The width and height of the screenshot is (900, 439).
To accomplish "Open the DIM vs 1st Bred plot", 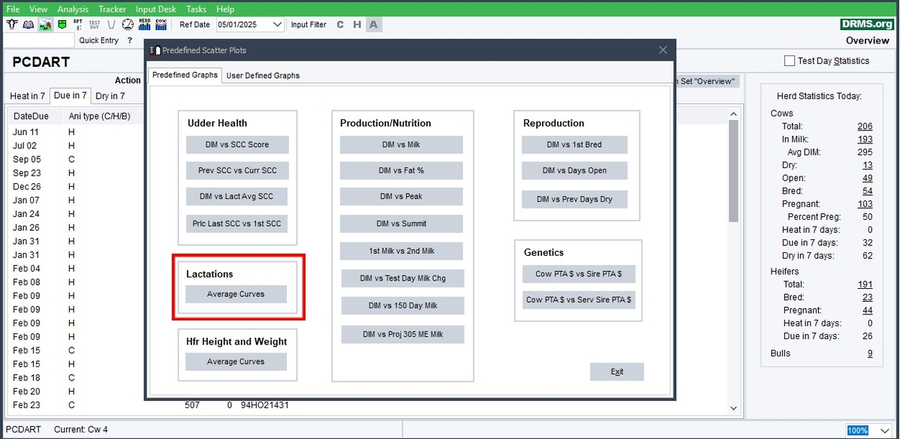I will click(x=575, y=145).
